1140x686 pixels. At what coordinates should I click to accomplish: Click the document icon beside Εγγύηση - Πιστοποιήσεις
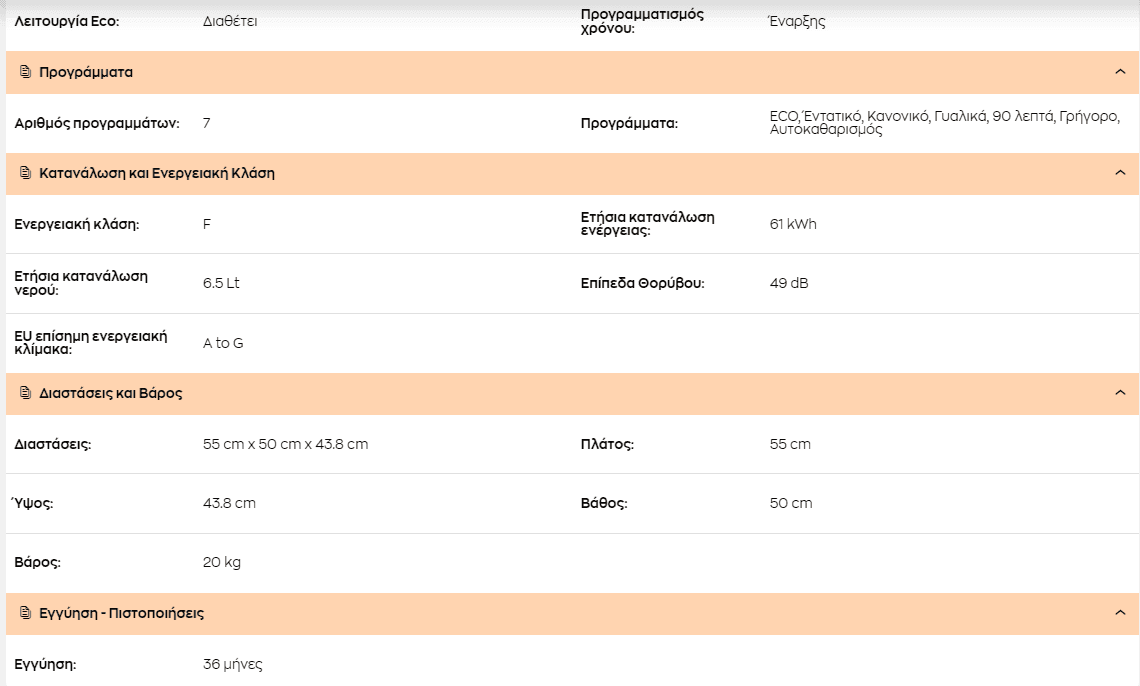click(x=25, y=613)
